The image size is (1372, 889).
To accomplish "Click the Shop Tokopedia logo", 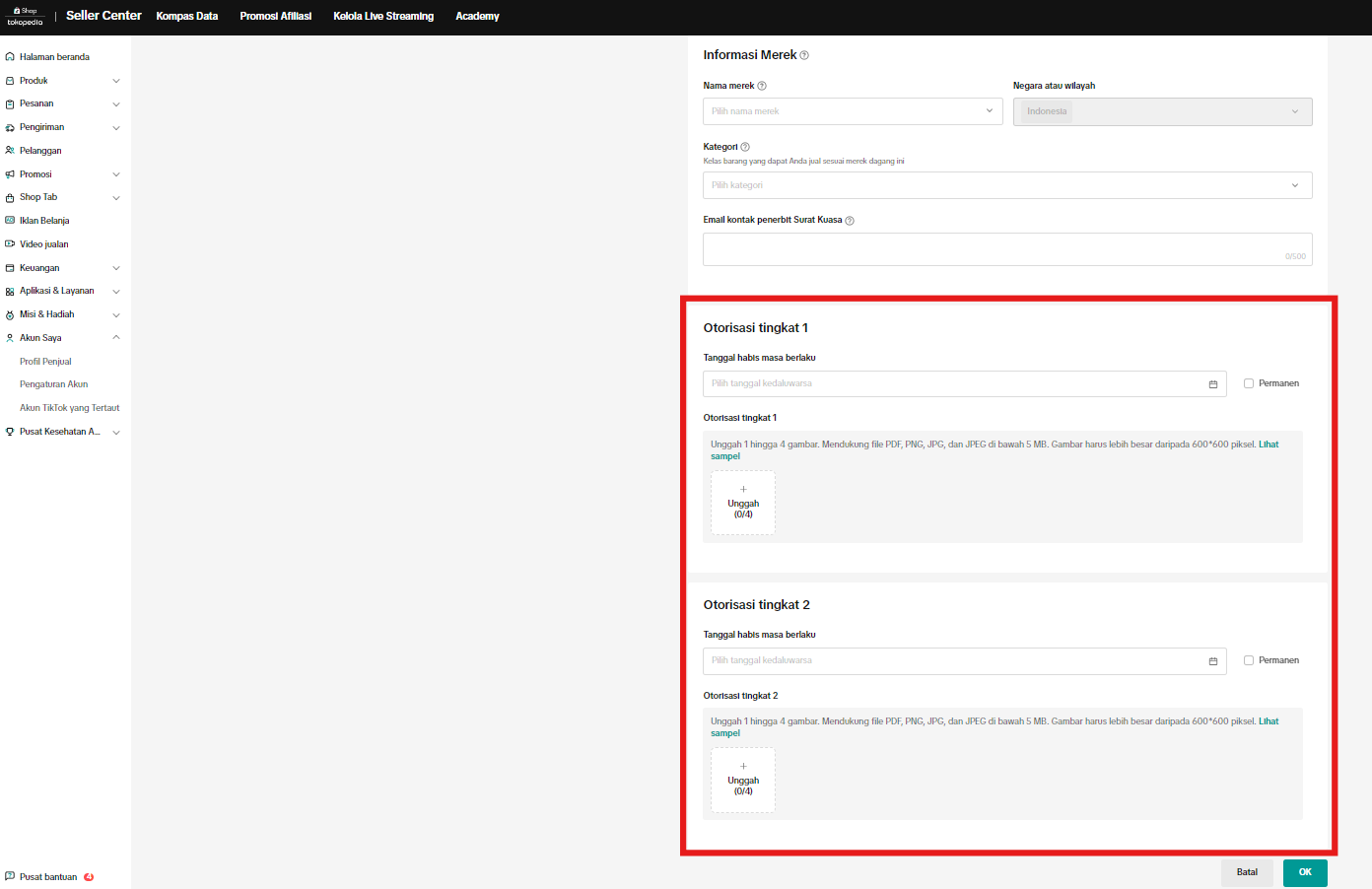I will point(26,16).
